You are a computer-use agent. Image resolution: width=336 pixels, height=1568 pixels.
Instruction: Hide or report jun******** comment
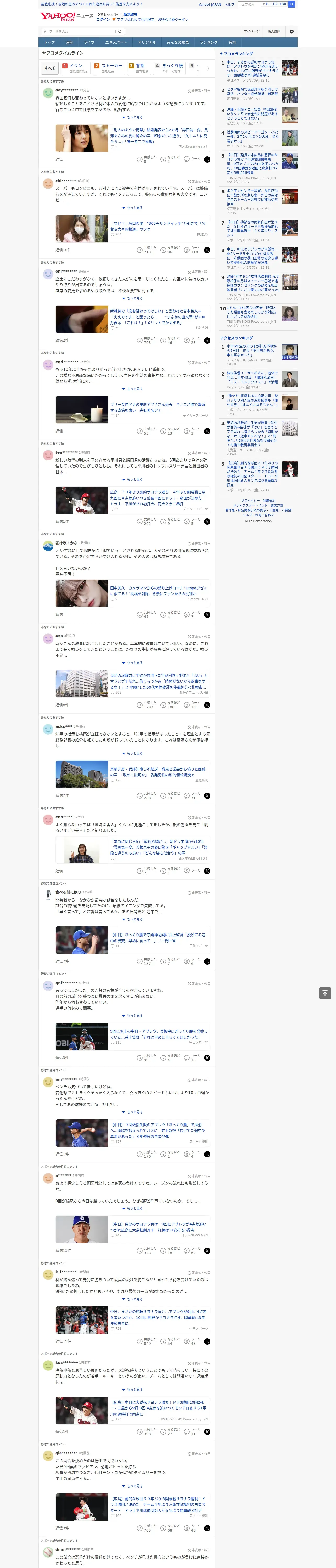click(x=199, y=1080)
